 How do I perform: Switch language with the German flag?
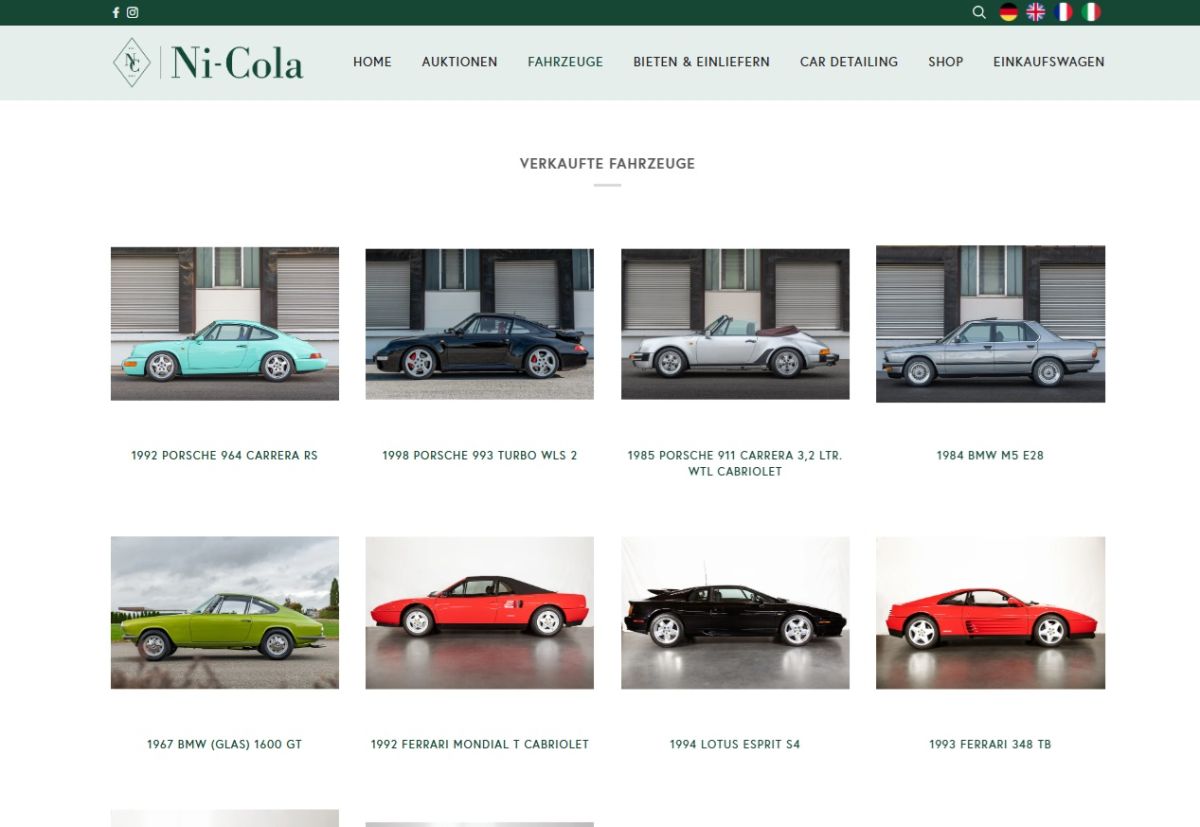point(1008,12)
